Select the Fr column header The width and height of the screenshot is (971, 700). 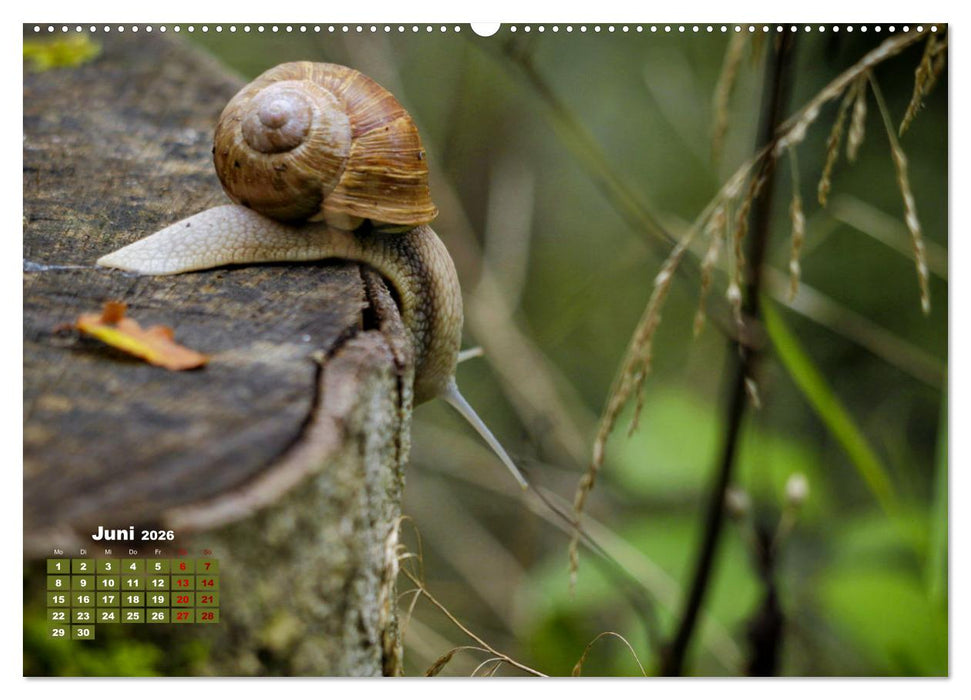[x=158, y=552]
